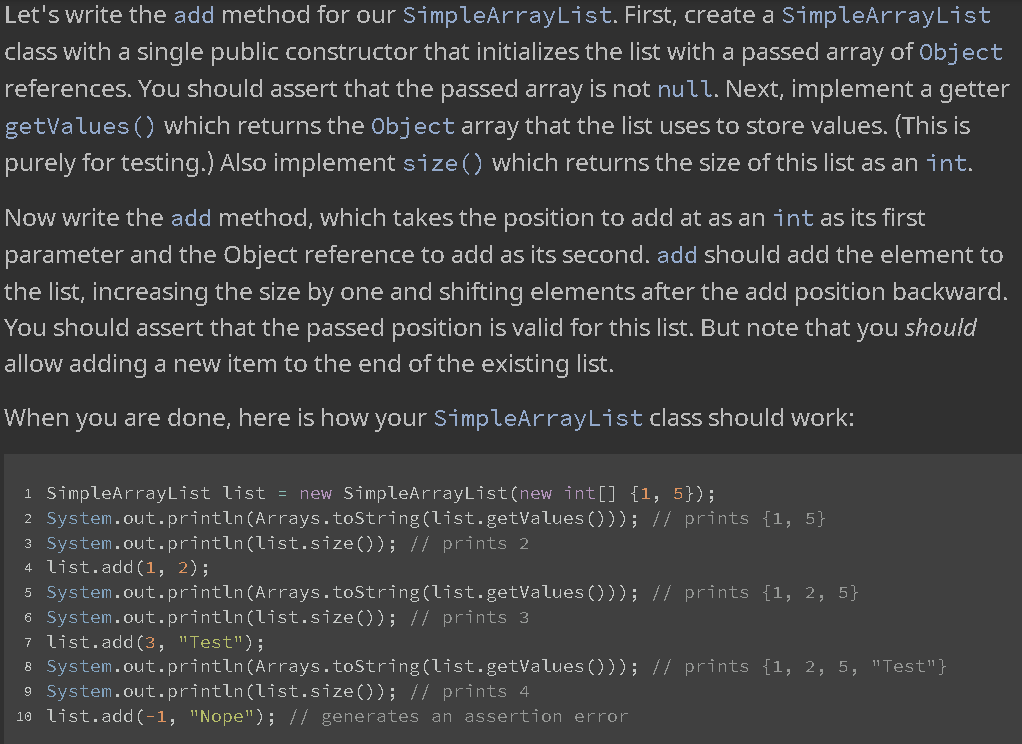The image size is (1022, 744).
Task: Click the -1 argument on line 10
Action: (155, 716)
